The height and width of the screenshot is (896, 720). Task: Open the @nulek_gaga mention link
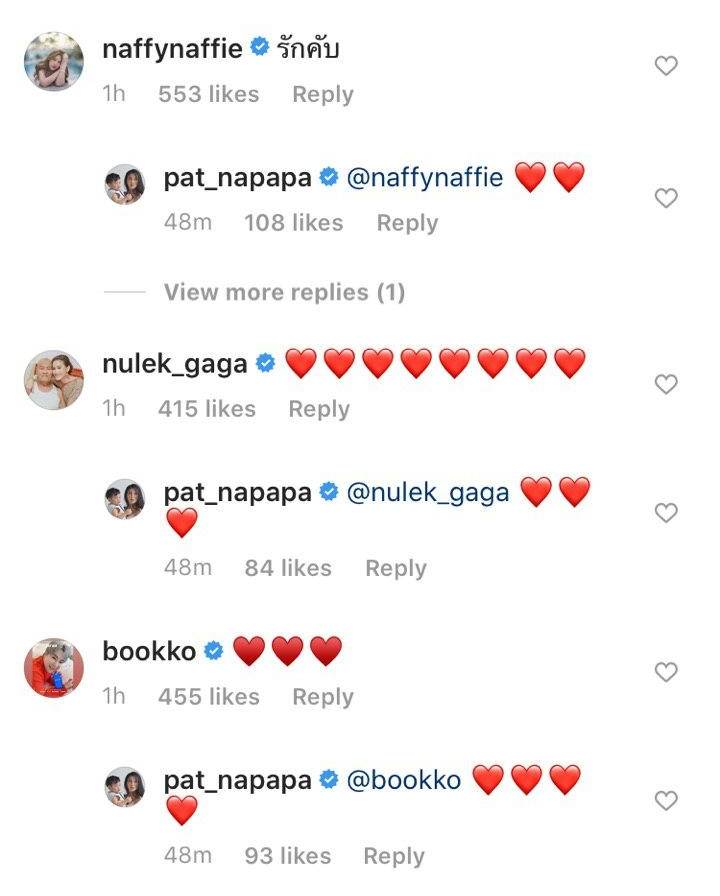[x=427, y=493]
